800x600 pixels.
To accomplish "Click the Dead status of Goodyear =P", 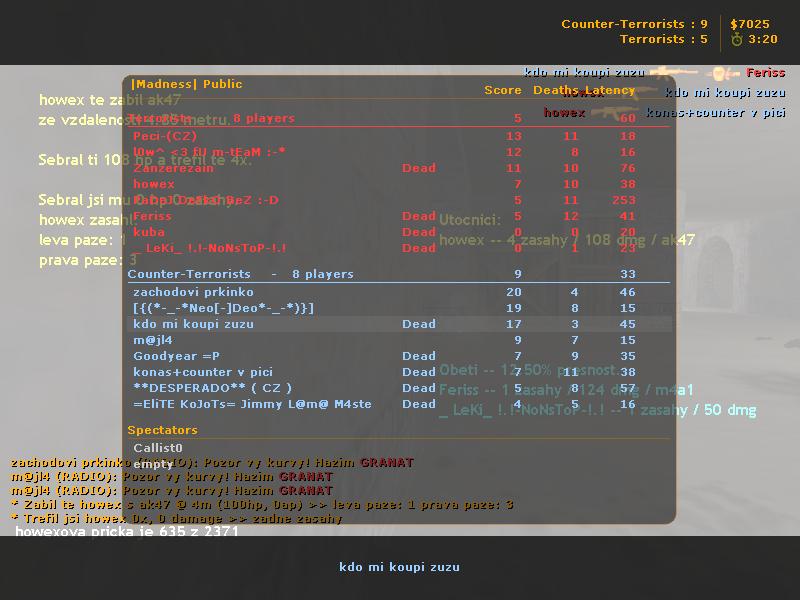I will 419,356.
